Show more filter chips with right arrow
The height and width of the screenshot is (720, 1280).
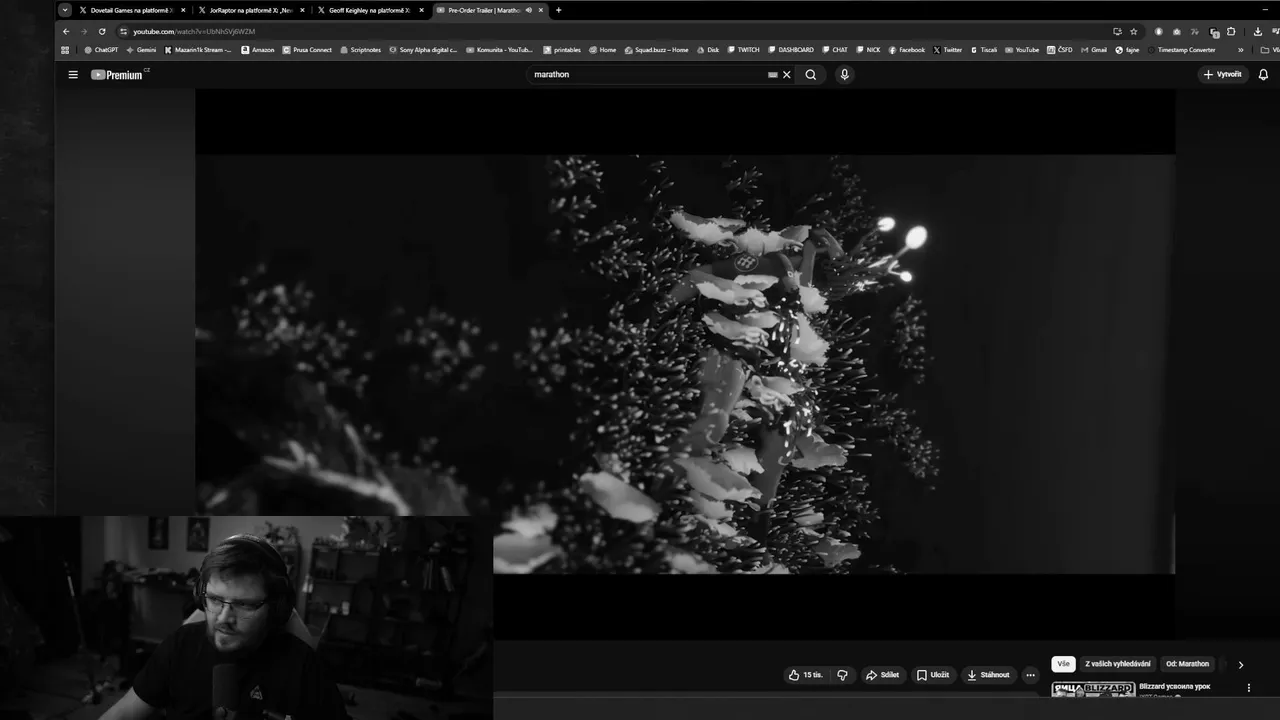[1241, 665]
